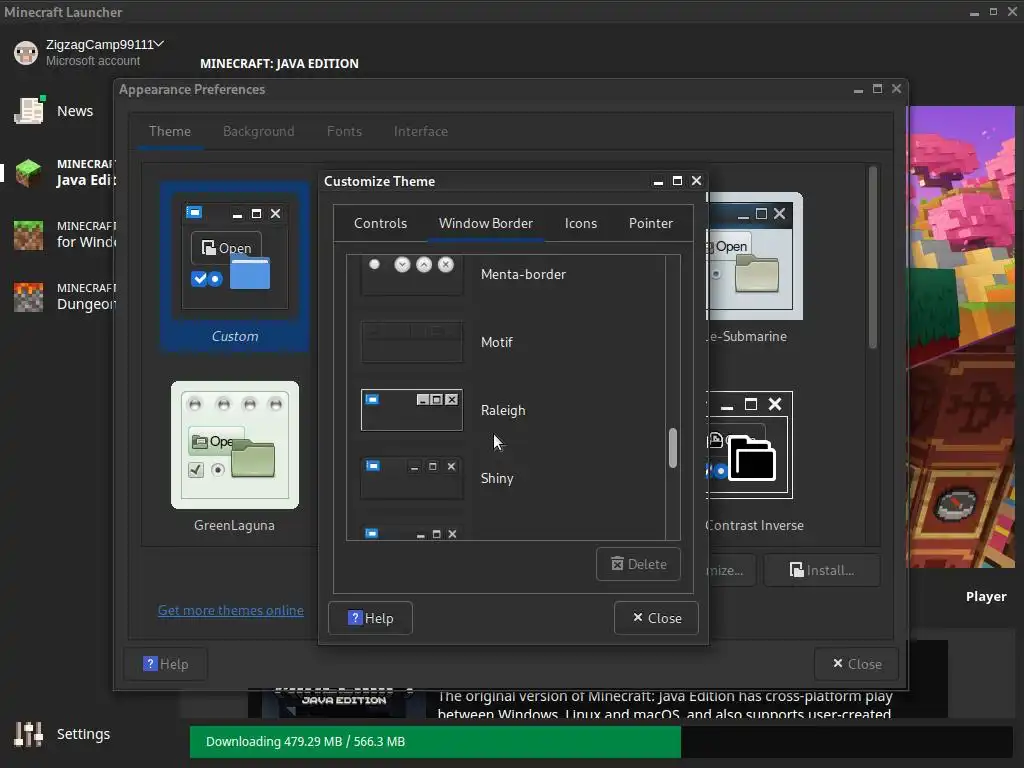The height and width of the screenshot is (768, 1024).
Task: Select the Shiny window border
Action: click(506, 478)
